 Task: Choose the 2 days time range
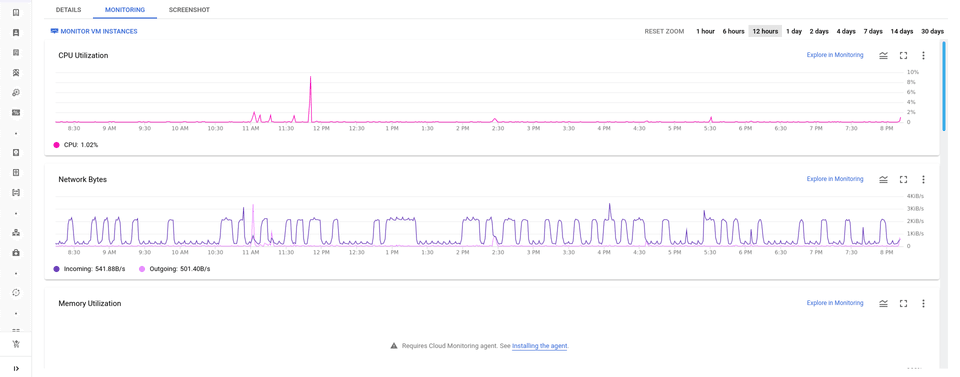click(819, 31)
